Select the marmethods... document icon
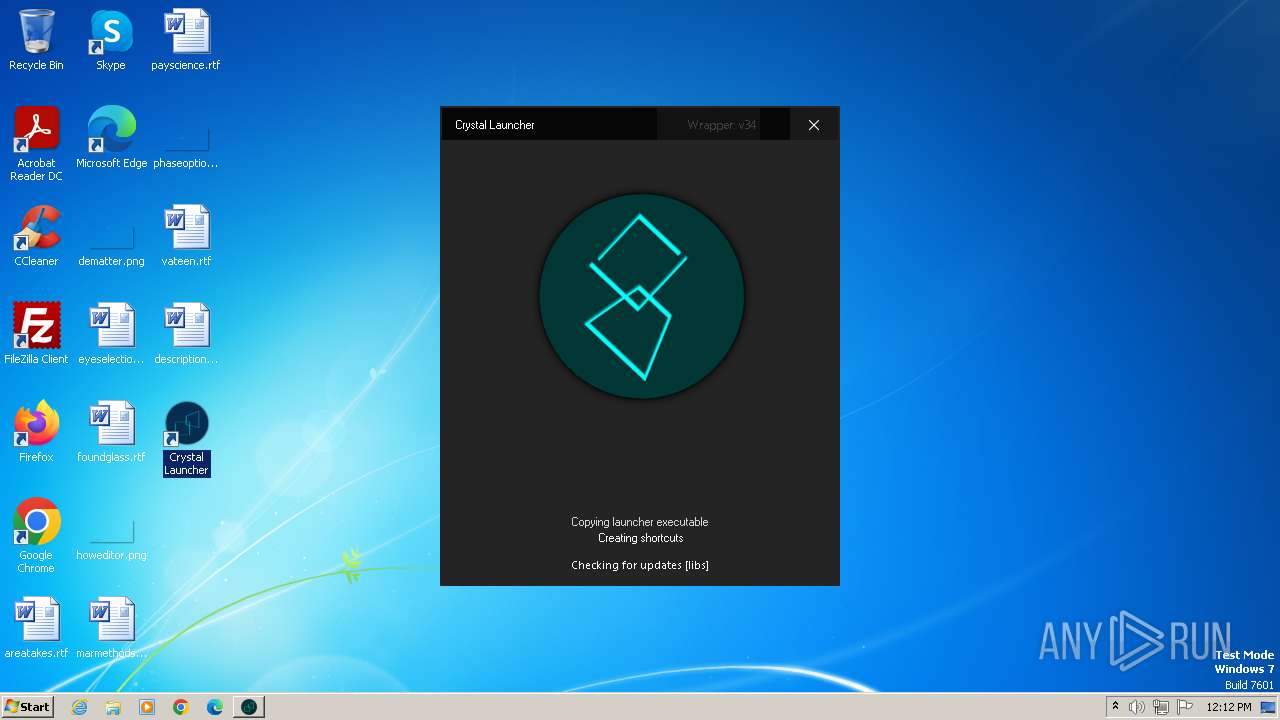This screenshot has height=720, width=1280. pos(111,628)
